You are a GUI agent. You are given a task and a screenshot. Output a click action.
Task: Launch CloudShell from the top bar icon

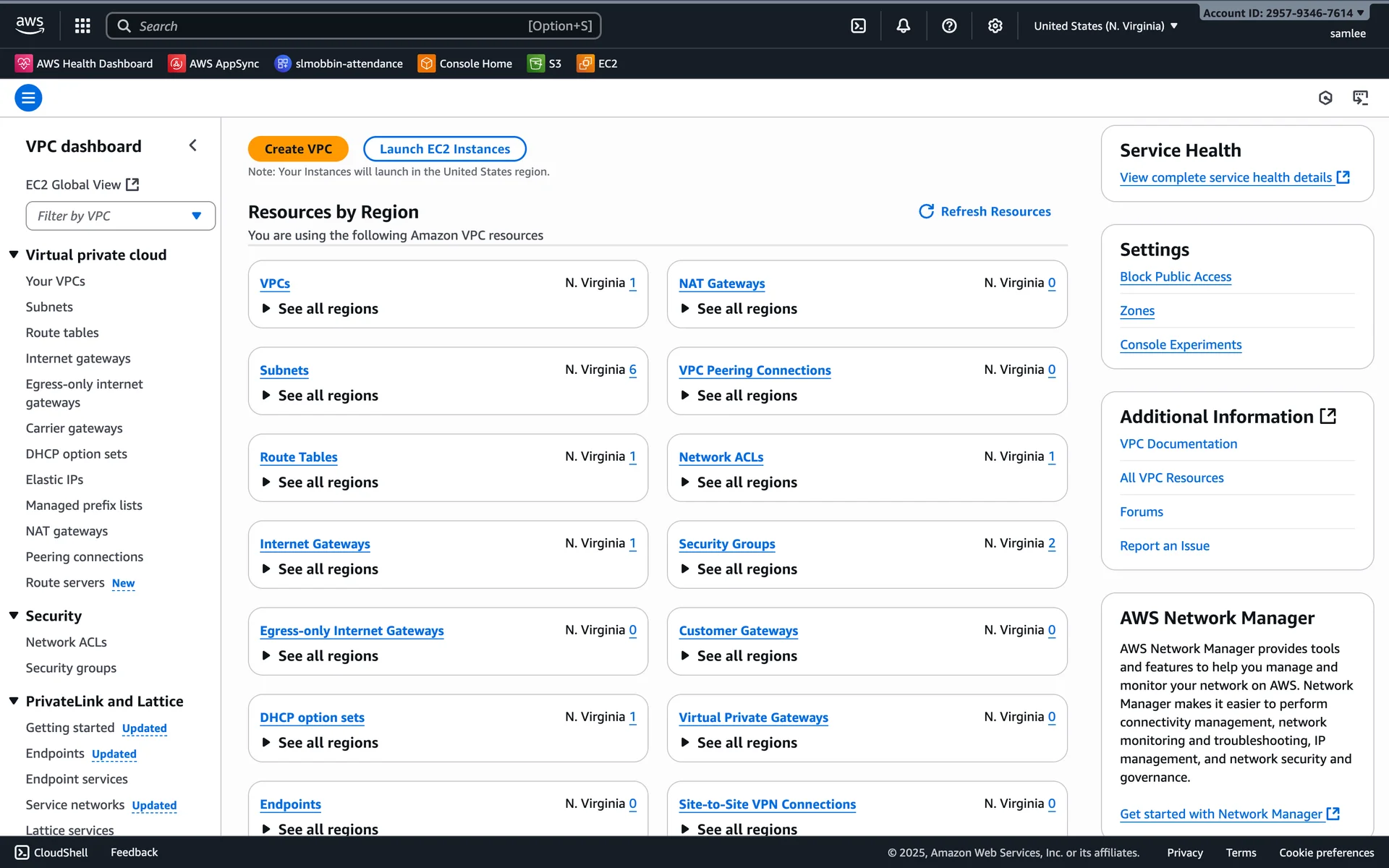(x=858, y=26)
